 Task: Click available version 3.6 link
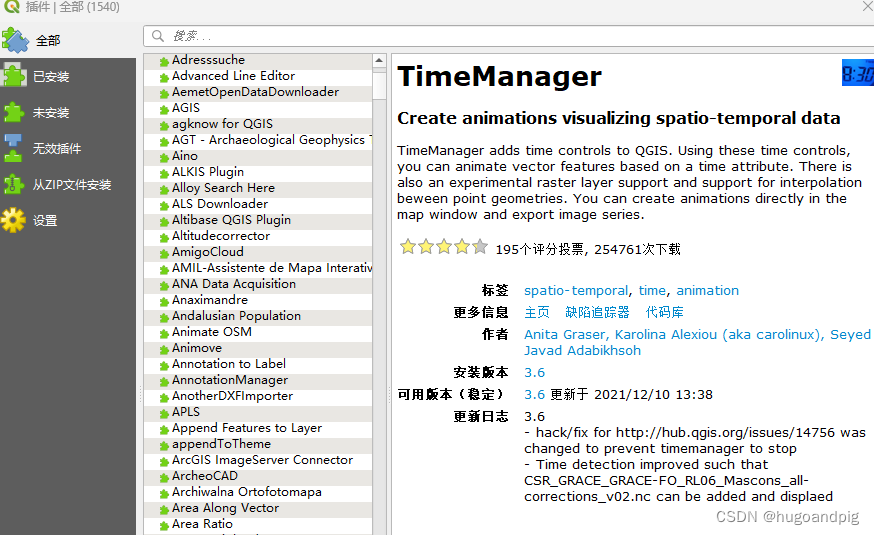pos(535,395)
